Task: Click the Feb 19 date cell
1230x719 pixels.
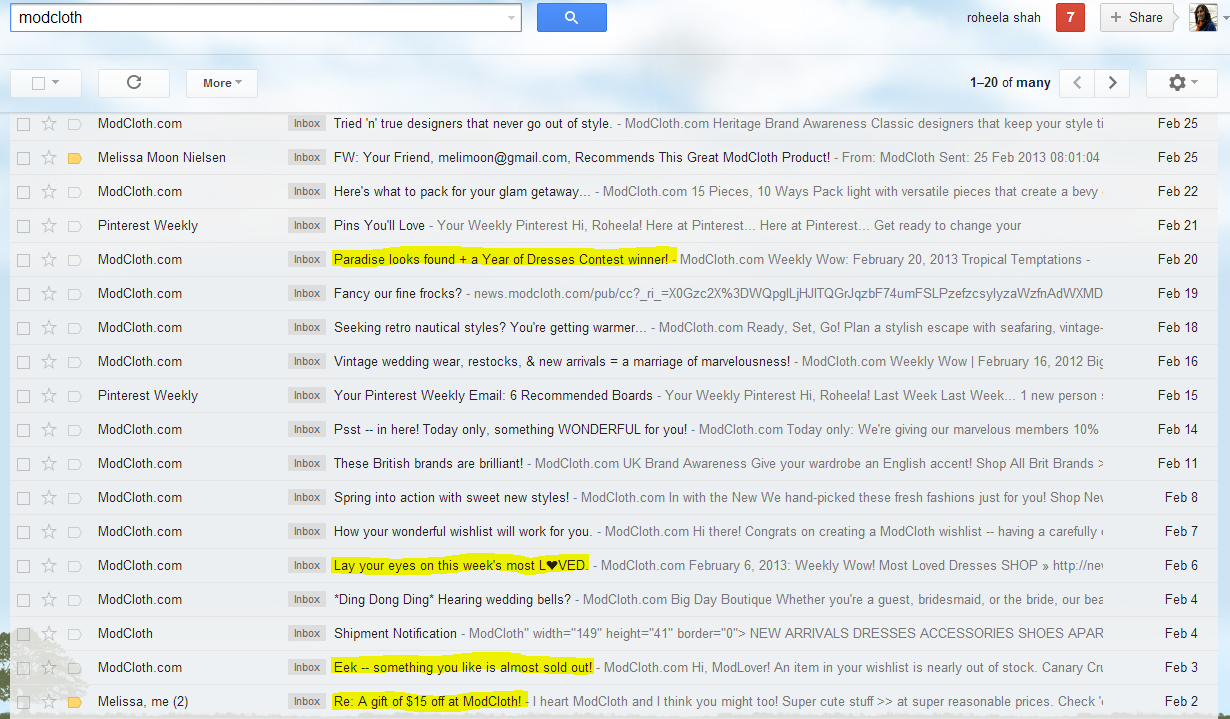Action: (x=1177, y=293)
